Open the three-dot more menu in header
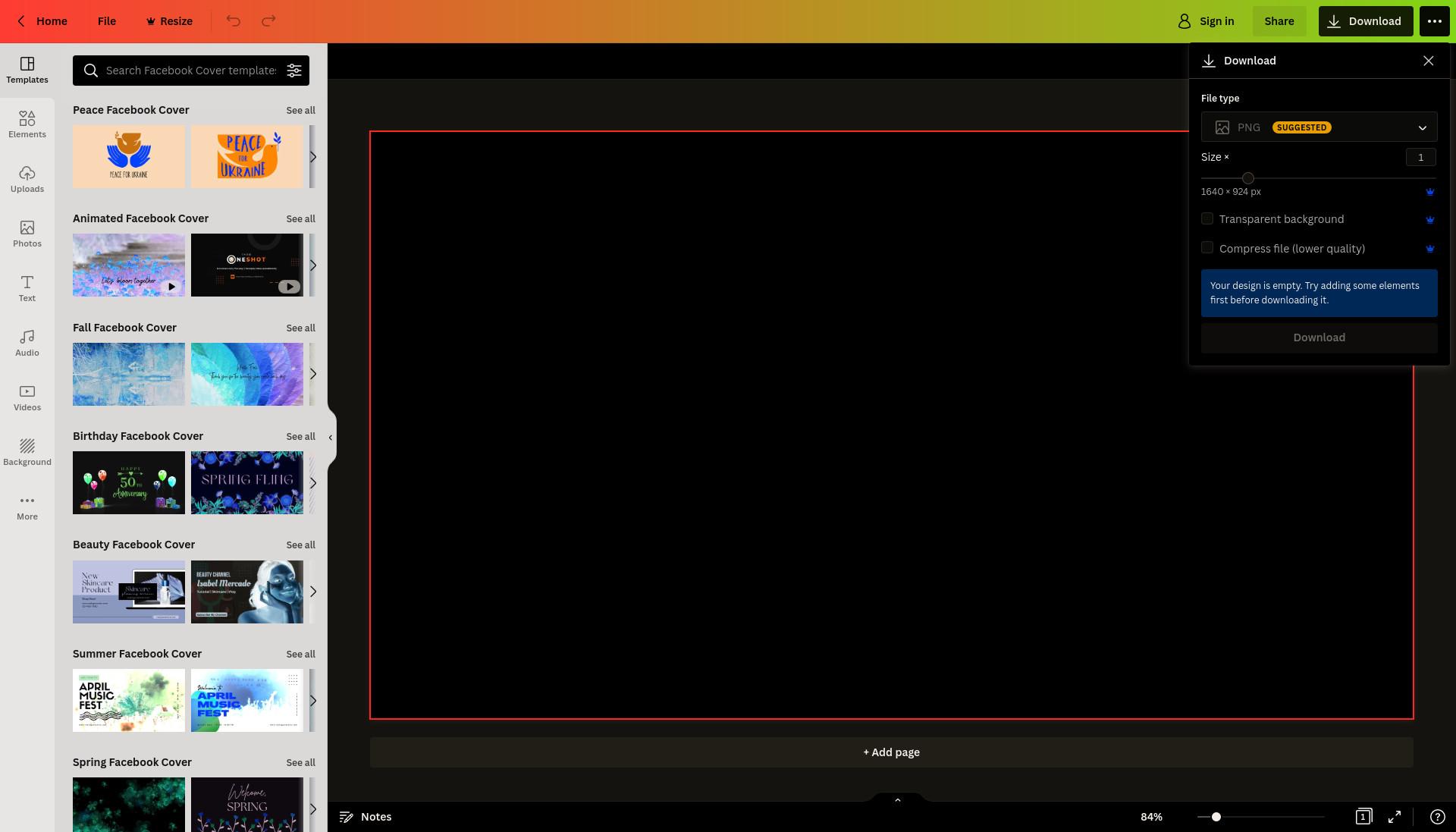This screenshot has width=1456, height=832. point(1434,21)
